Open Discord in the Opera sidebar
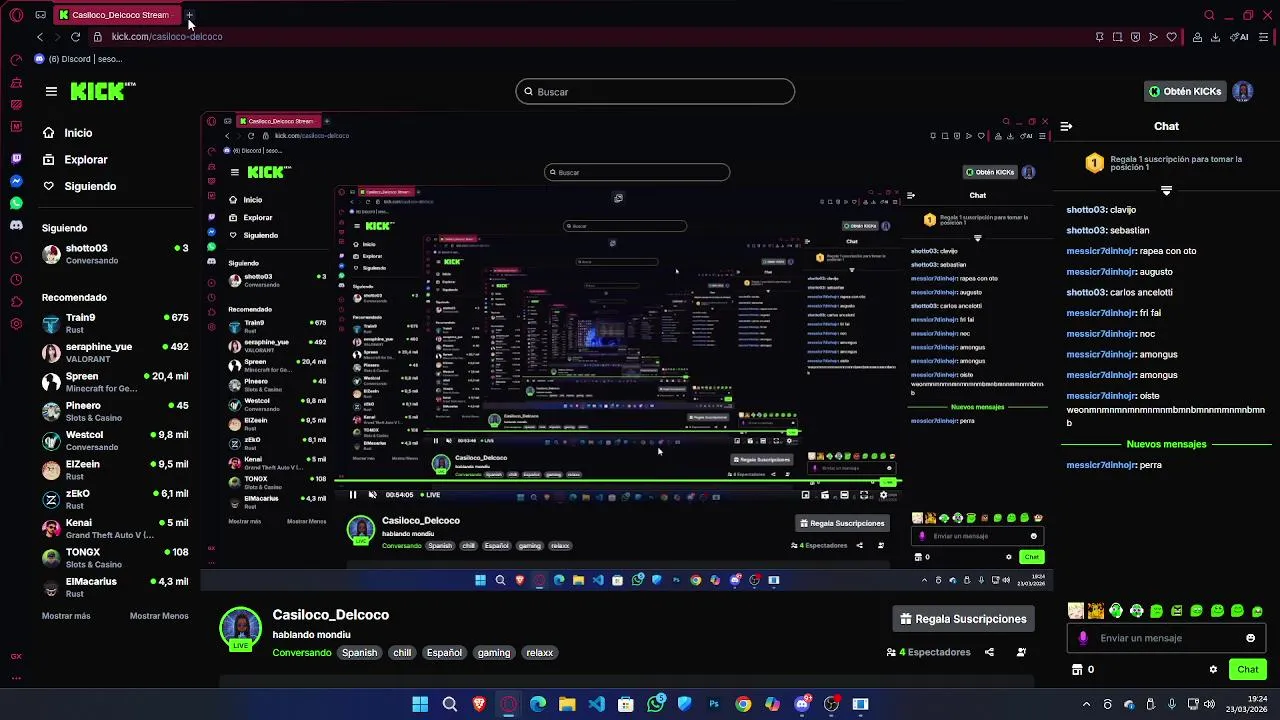 click(16, 225)
